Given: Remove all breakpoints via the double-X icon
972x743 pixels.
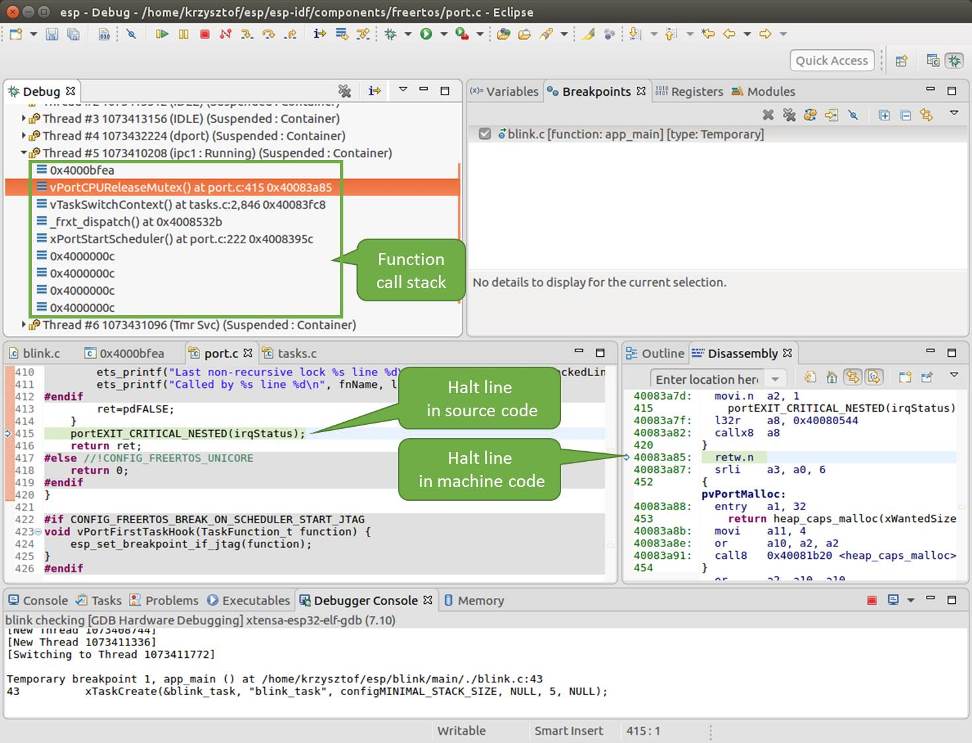Looking at the screenshot, I should (x=789, y=114).
